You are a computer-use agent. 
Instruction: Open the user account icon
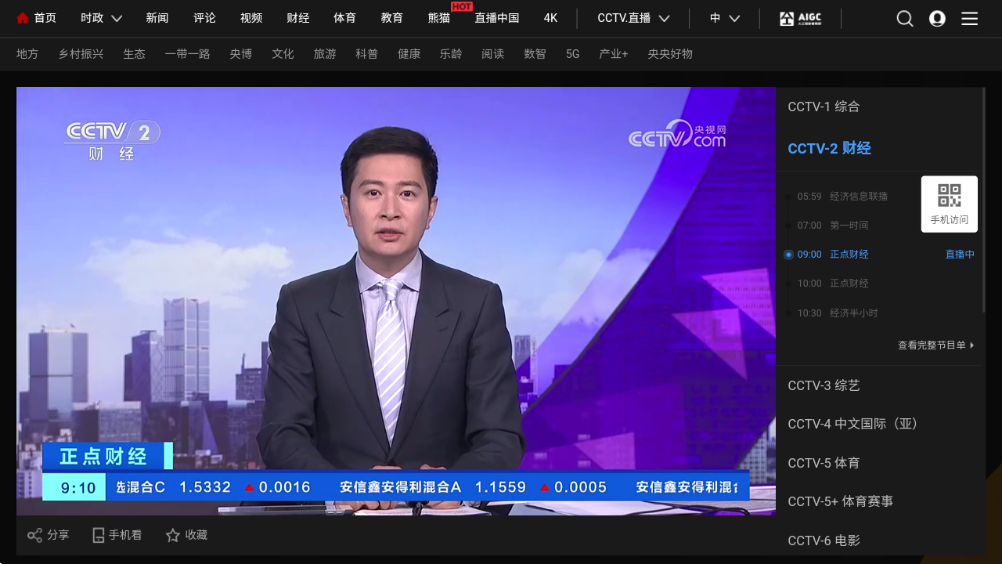(937, 19)
